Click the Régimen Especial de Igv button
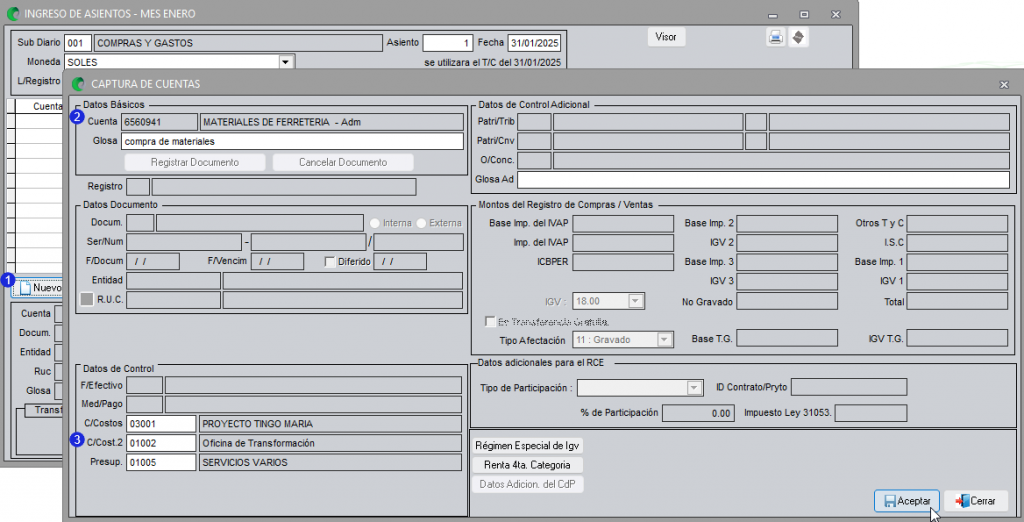Viewport: 1024px width, 522px height. click(x=527, y=446)
